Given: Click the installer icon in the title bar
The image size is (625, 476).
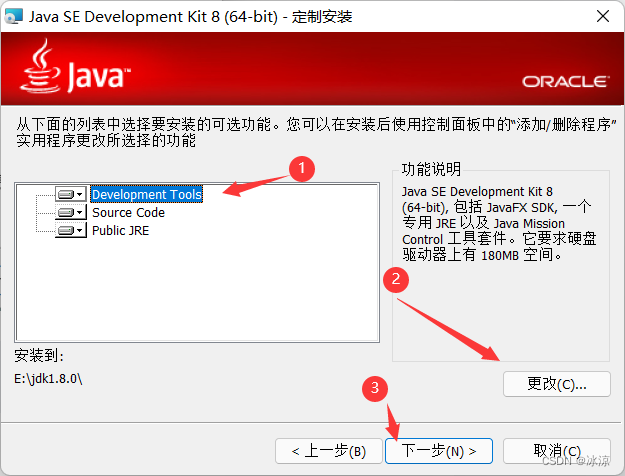Looking at the screenshot, I should pyautogui.click(x=13, y=16).
